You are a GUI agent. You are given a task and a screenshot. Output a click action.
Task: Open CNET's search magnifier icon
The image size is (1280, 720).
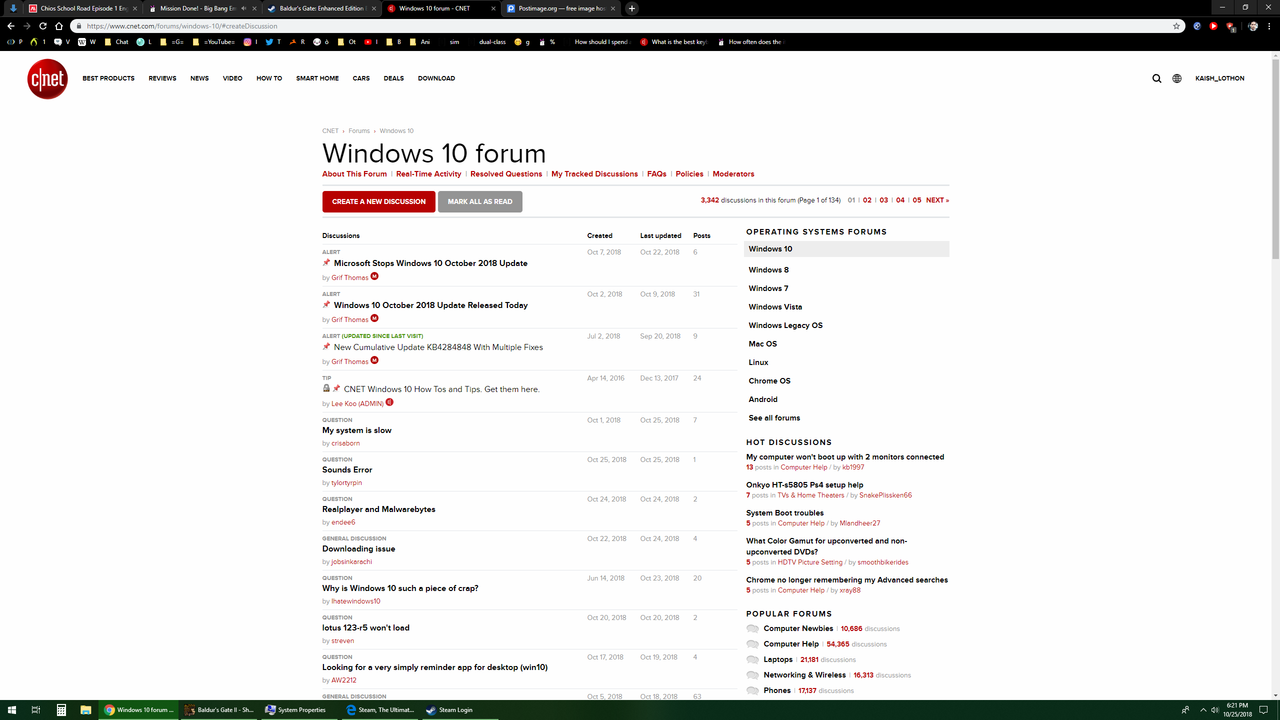point(1156,78)
